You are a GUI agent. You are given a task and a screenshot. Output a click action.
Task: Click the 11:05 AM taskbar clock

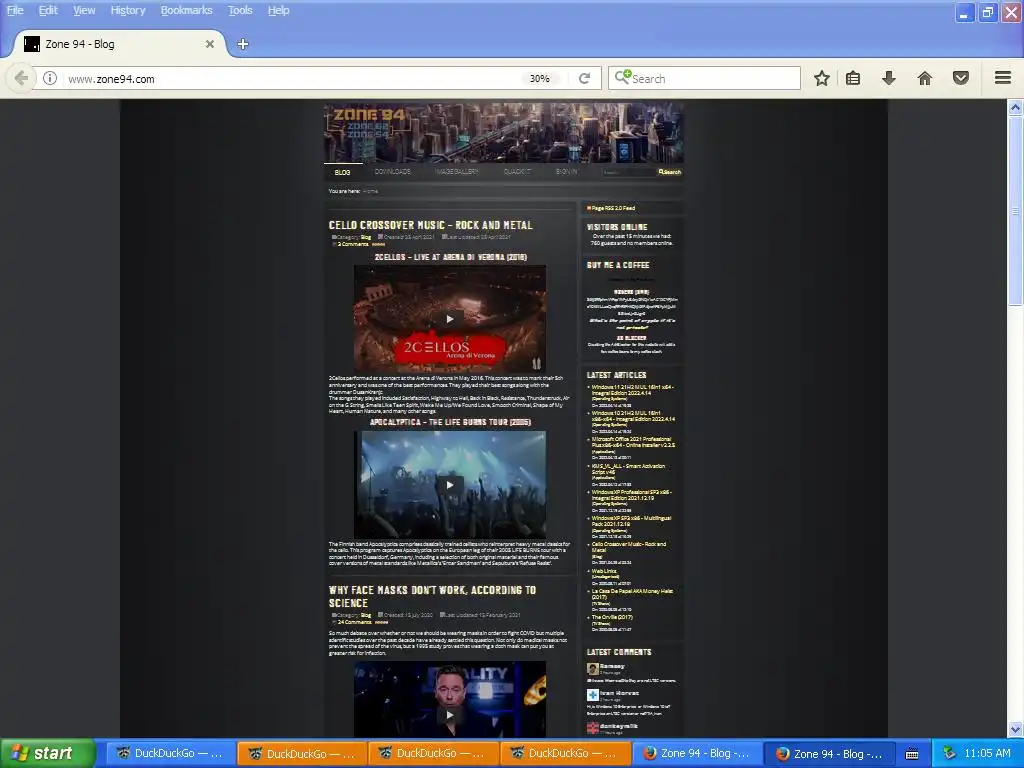[987, 753]
